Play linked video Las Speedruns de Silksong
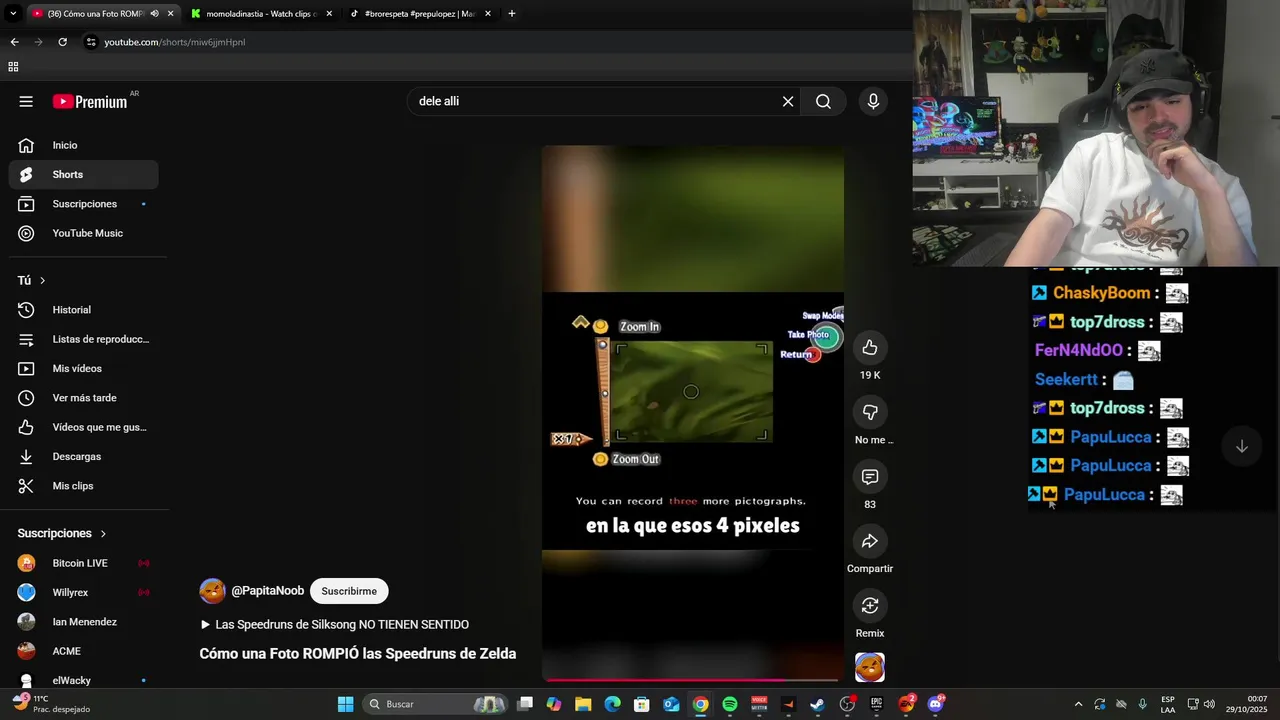 (x=334, y=624)
